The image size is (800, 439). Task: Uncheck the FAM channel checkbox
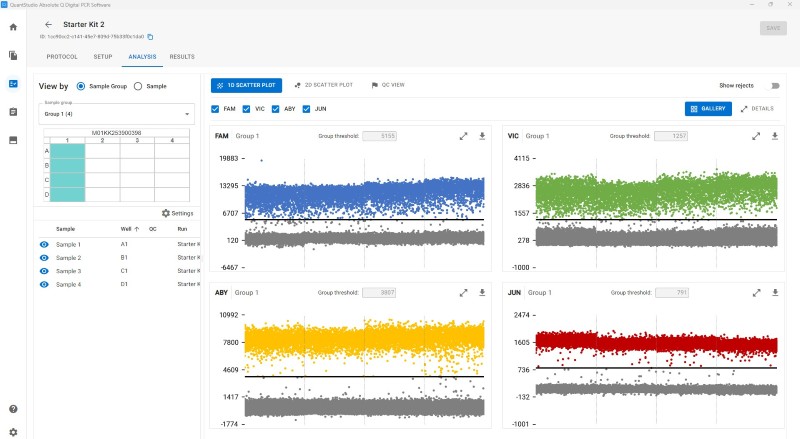point(215,109)
